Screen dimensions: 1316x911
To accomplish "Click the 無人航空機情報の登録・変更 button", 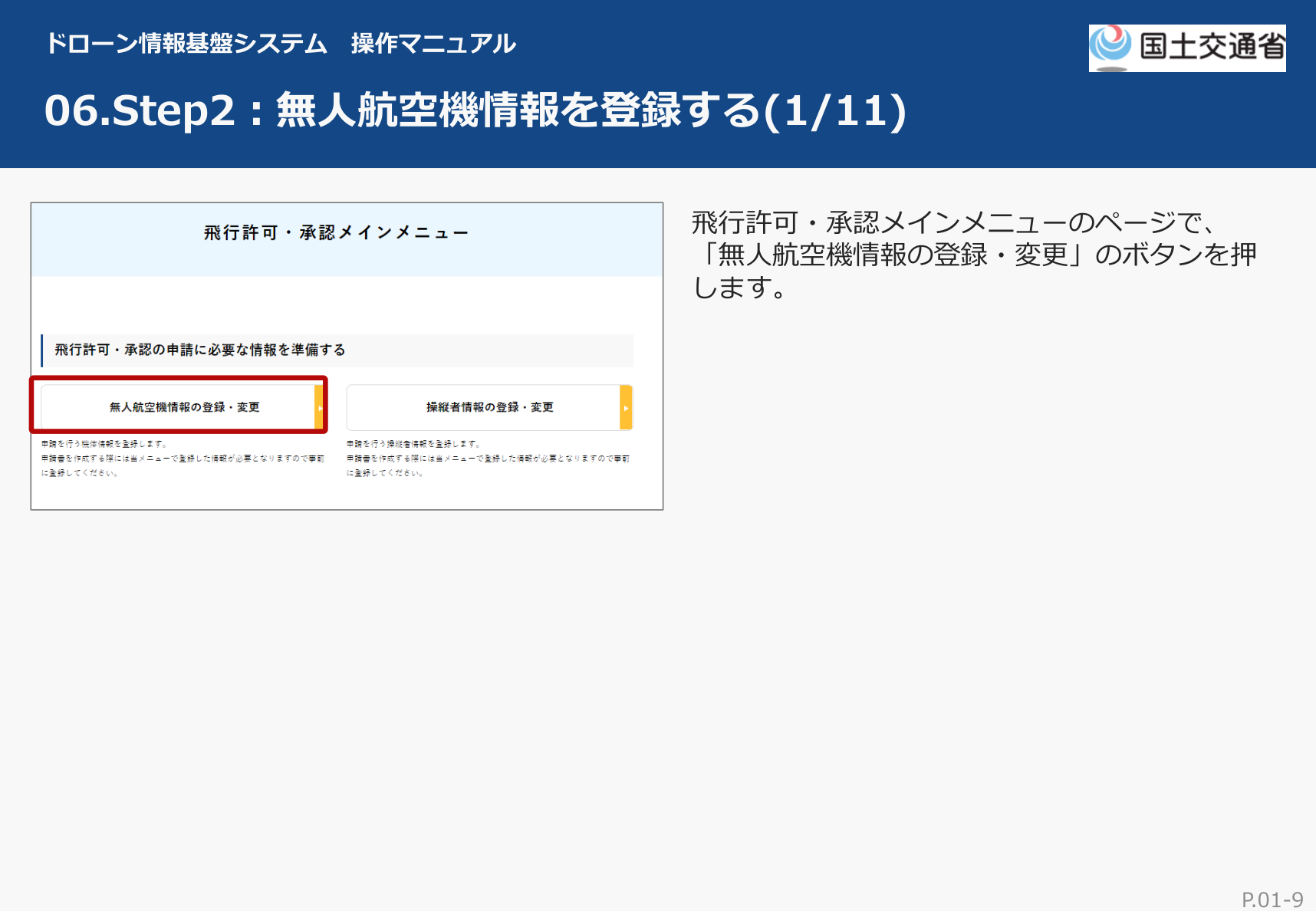I will coord(183,407).
